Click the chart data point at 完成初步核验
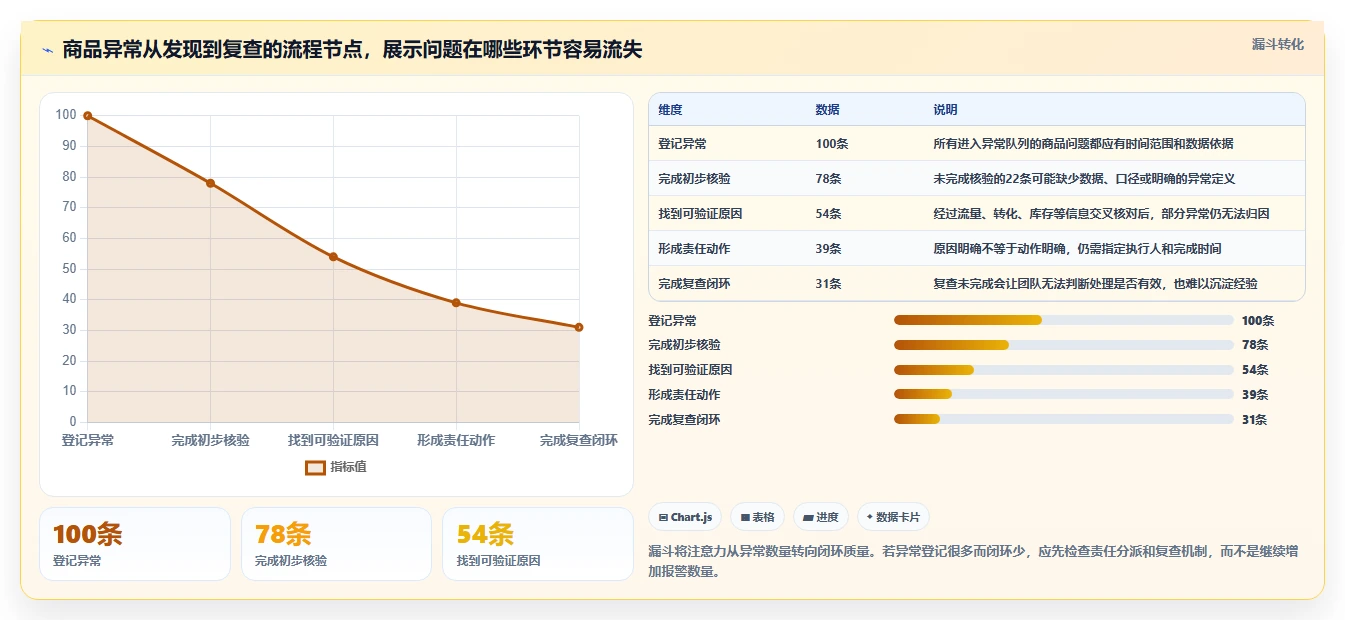The height and width of the screenshot is (620, 1345). click(210, 183)
